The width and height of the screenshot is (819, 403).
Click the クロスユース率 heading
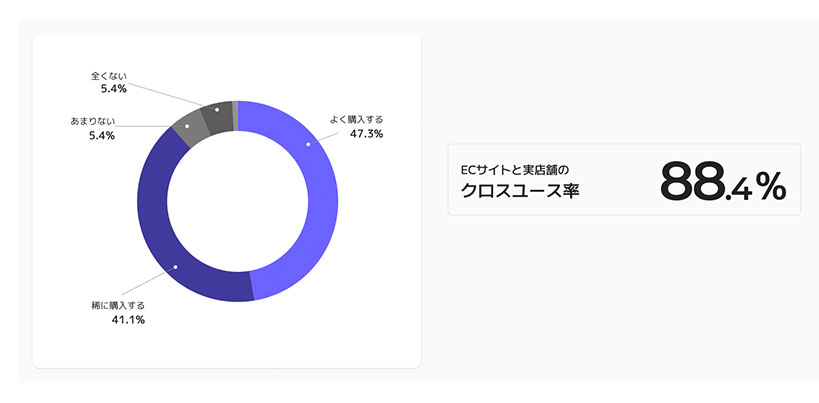520,191
